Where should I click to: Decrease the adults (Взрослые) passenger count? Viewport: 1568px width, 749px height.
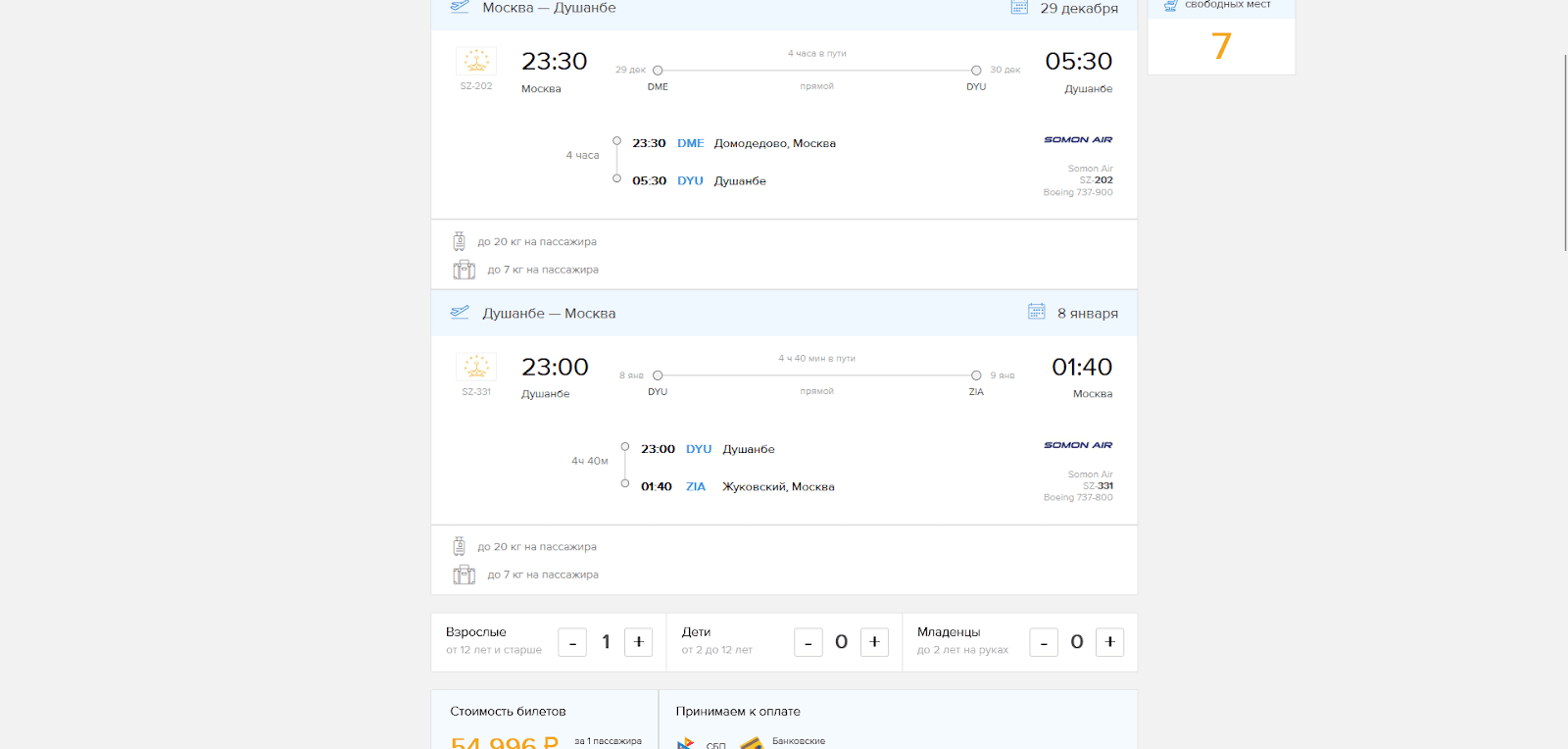tap(572, 642)
